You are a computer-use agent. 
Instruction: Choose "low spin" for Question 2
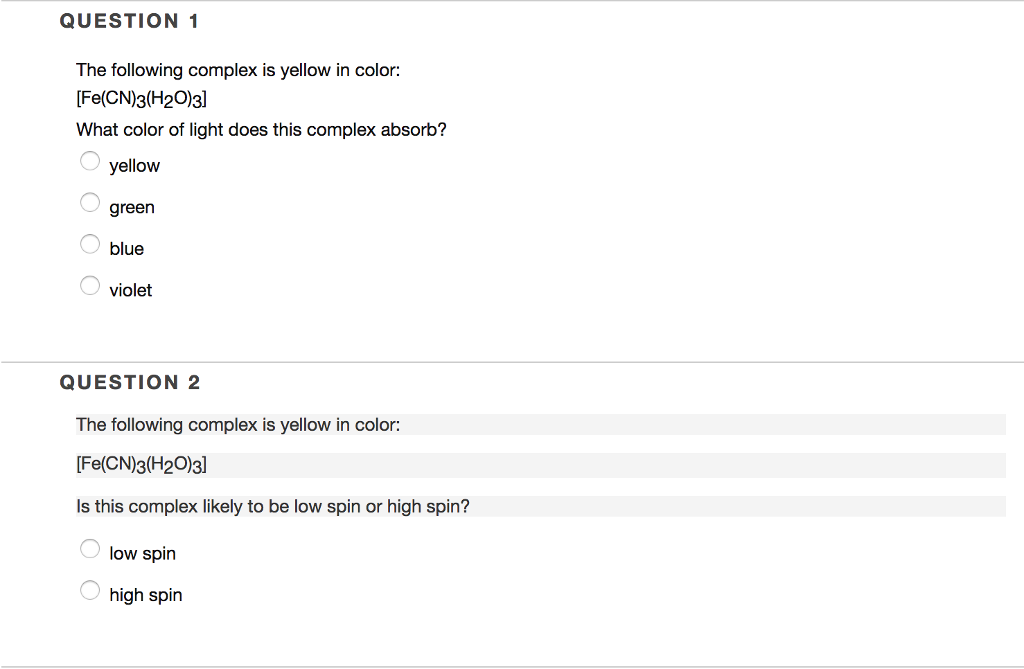[89, 548]
